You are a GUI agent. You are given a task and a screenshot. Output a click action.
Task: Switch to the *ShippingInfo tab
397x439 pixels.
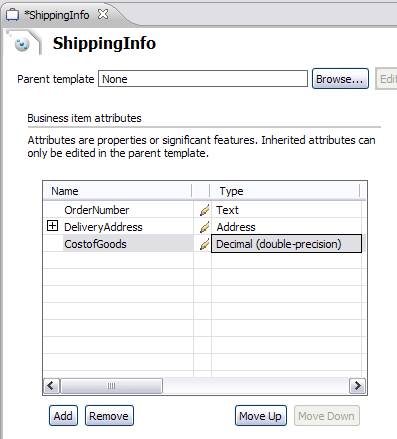(57, 15)
